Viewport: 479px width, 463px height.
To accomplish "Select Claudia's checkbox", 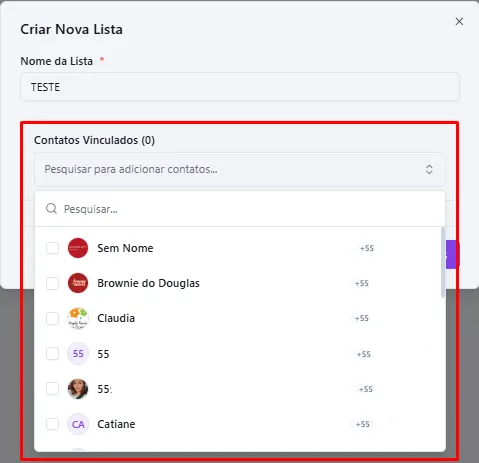I will (52, 318).
